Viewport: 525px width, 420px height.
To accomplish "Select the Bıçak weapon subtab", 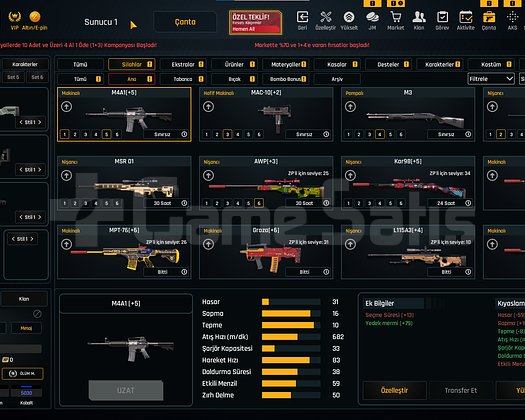I will (x=234, y=79).
